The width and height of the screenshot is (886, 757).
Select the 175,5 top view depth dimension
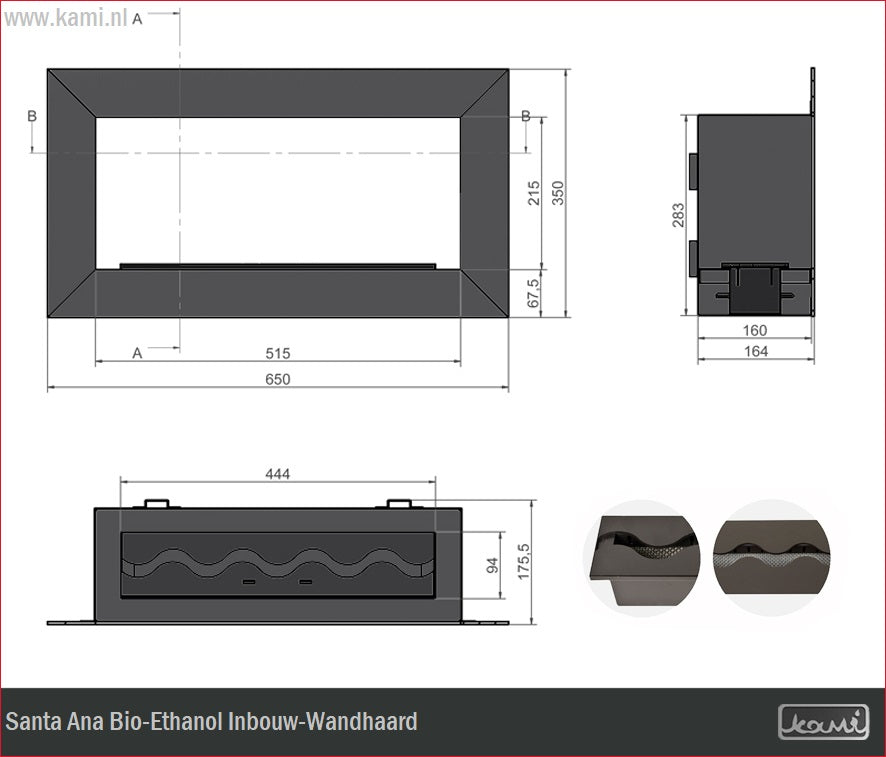(x=519, y=562)
